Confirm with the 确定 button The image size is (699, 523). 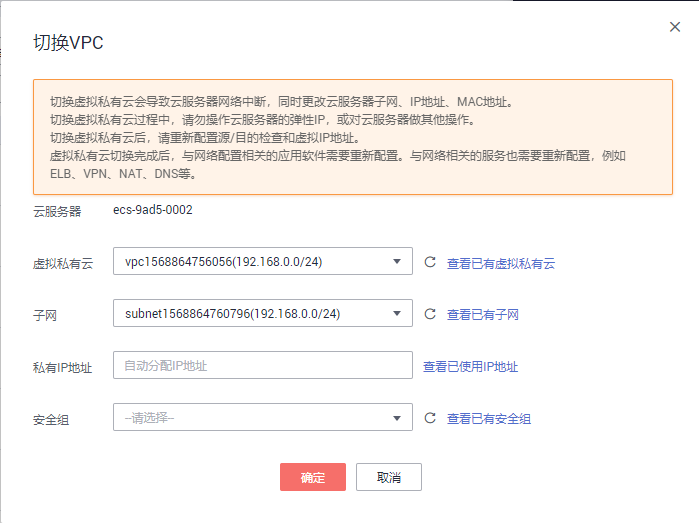(313, 477)
